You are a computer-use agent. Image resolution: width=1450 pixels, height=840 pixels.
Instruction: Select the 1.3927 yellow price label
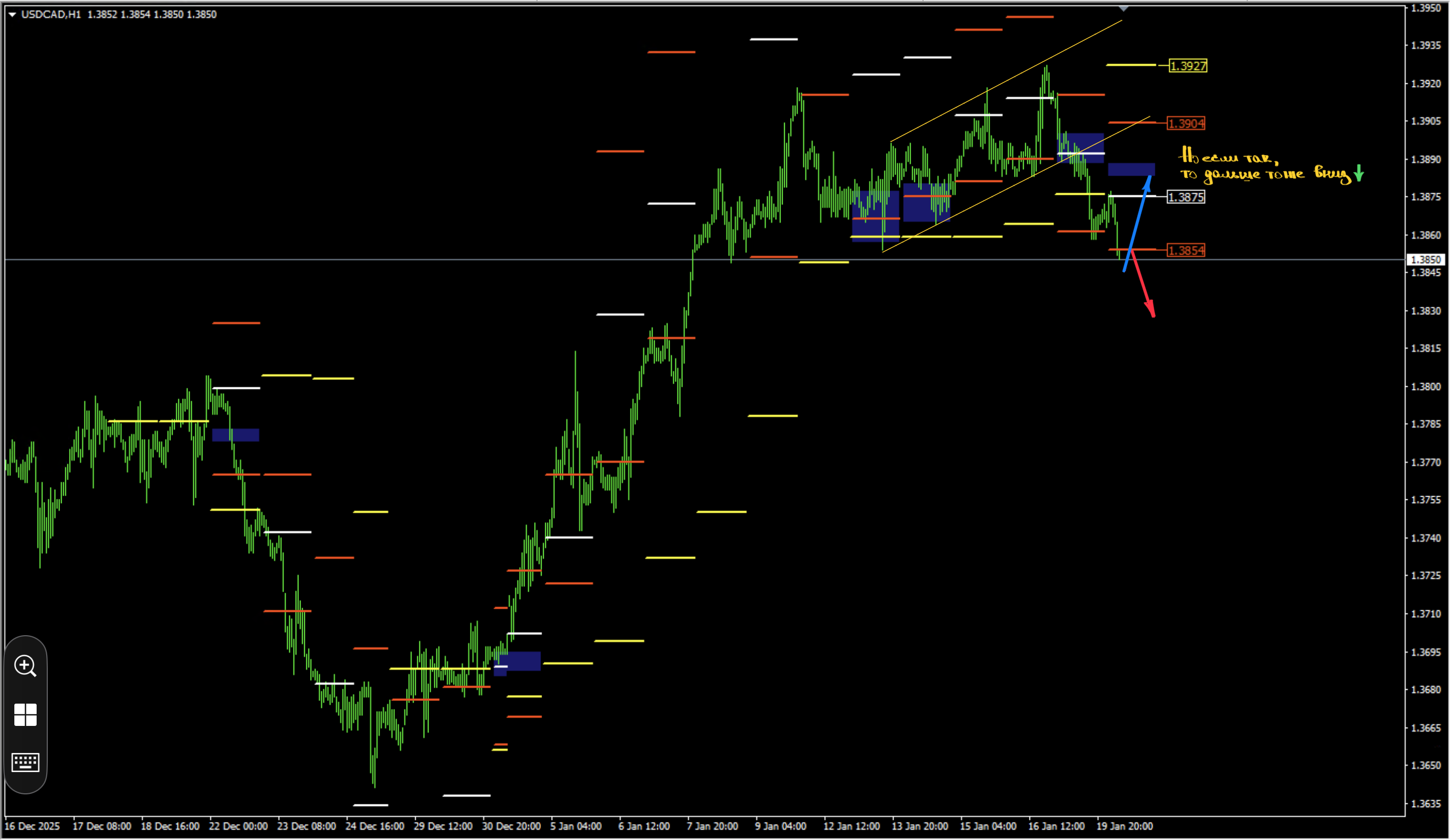pyautogui.click(x=1188, y=66)
